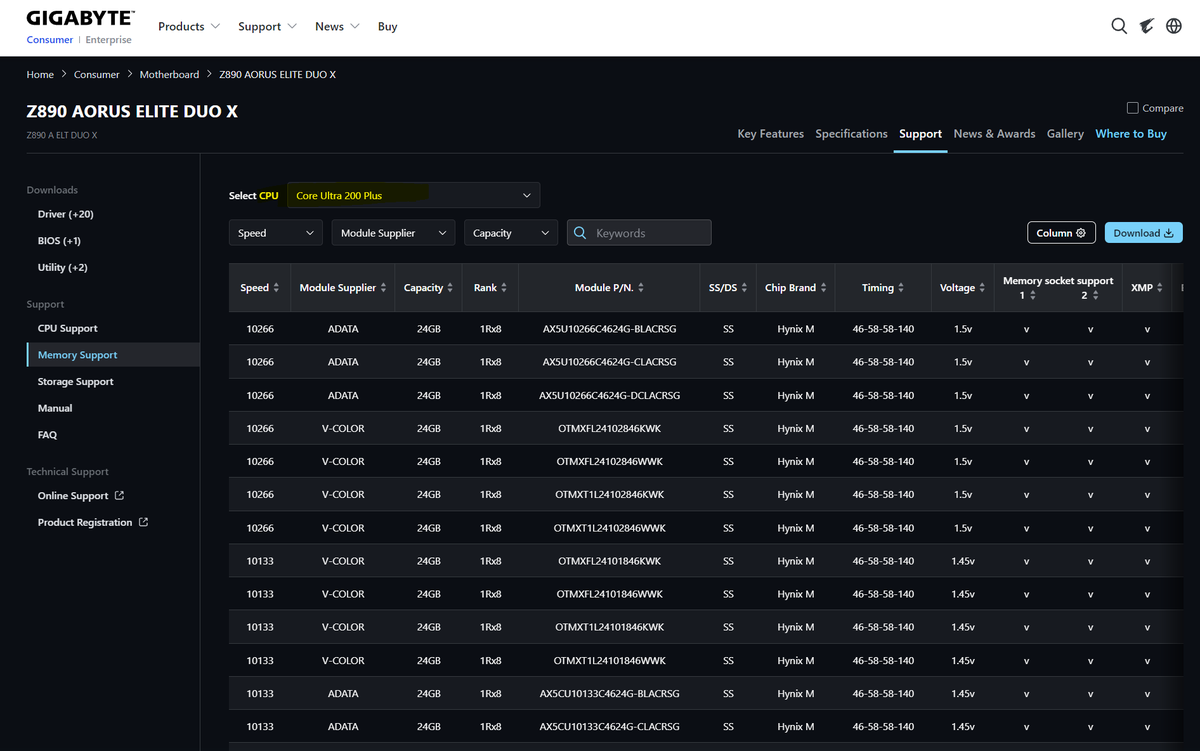Image resolution: width=1200 pixels, height=751 pixels.
Task: Open Driver (+20) downloads
Action: click(x=66, y=214)
